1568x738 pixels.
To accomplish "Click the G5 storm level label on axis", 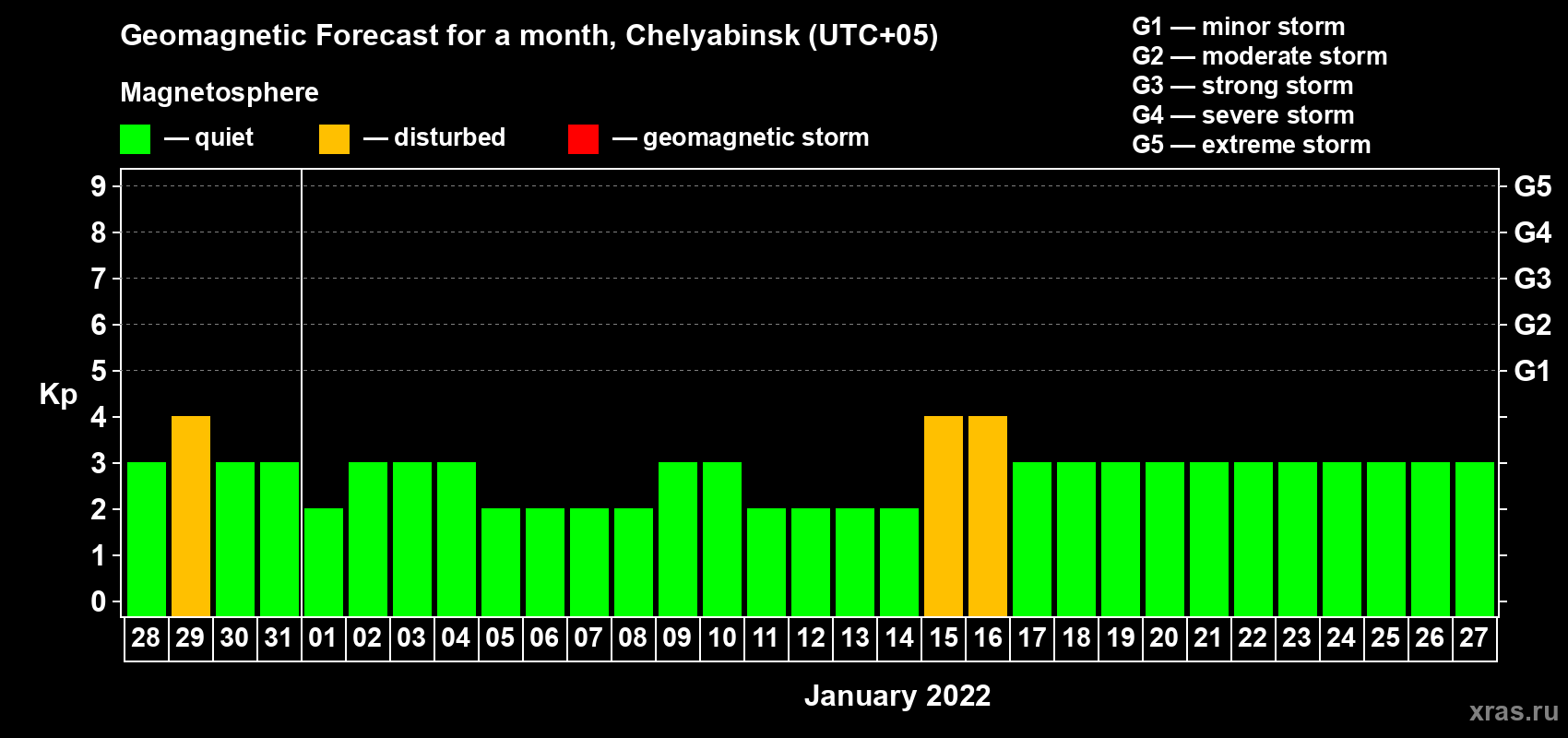I will coord(1532,186).
